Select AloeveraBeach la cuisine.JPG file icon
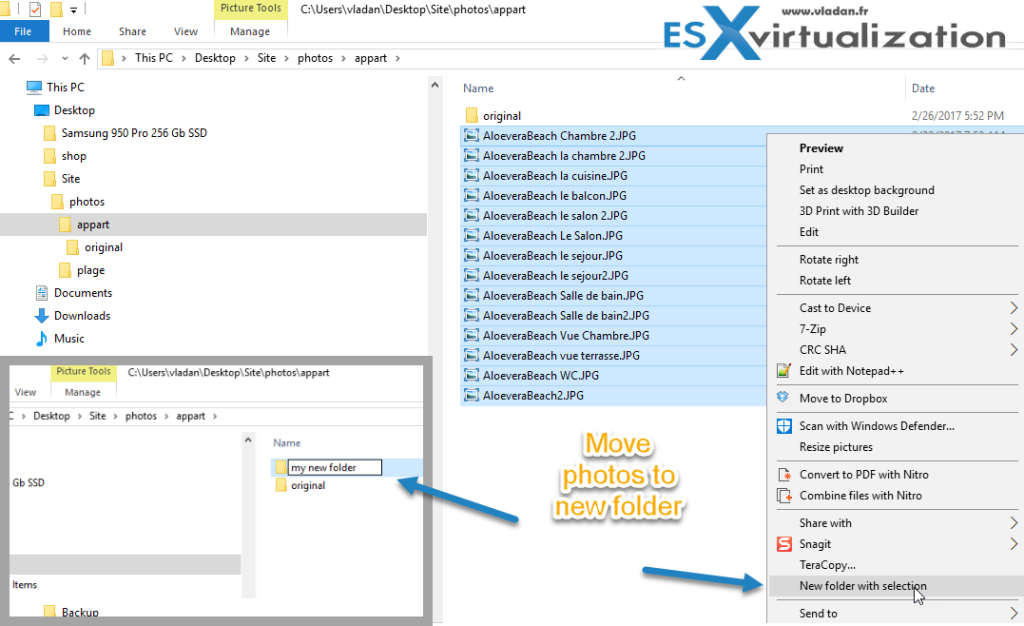 (x=471, y=176)
